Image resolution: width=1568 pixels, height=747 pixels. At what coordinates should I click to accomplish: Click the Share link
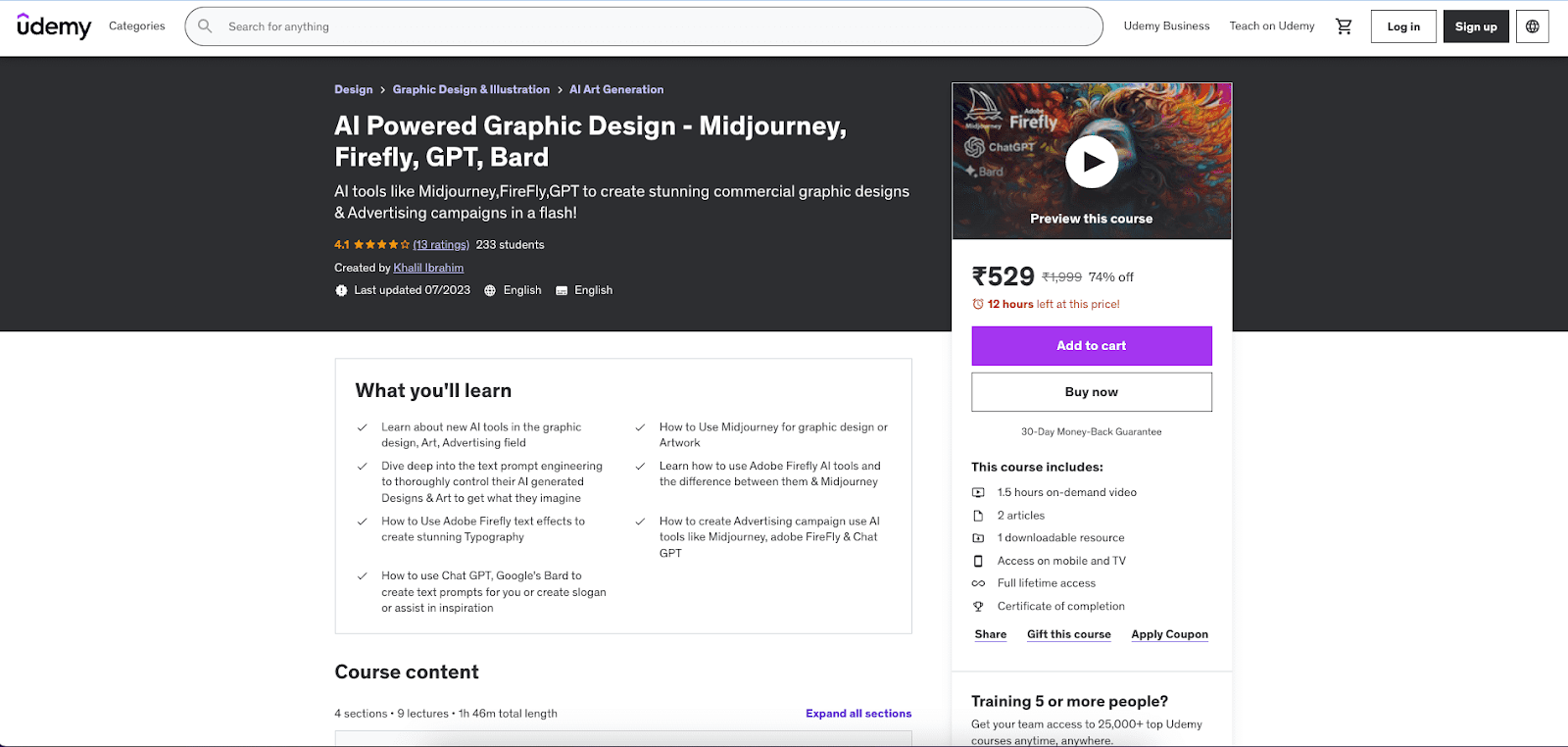(x=991, y=634)
